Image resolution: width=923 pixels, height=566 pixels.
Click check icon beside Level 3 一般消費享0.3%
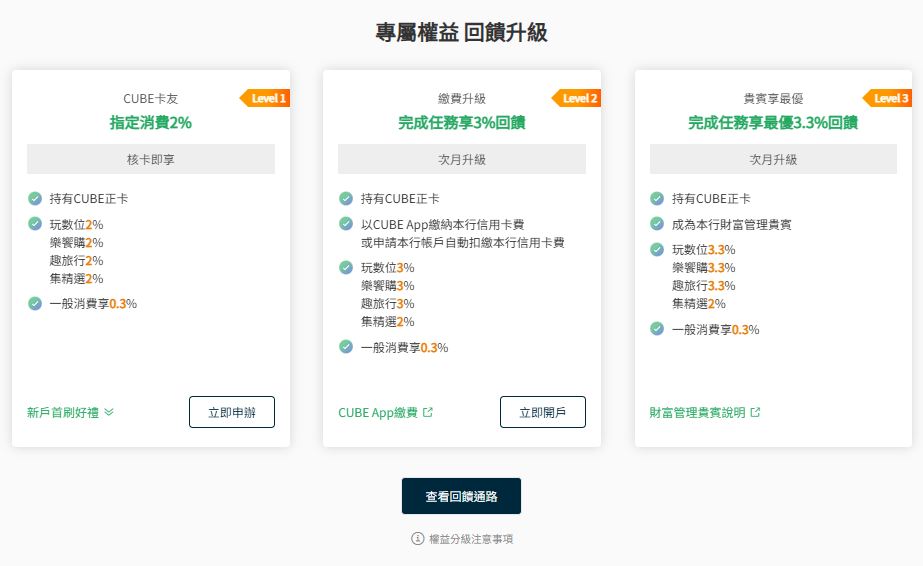pyautogui.click(x=657, y=328)
